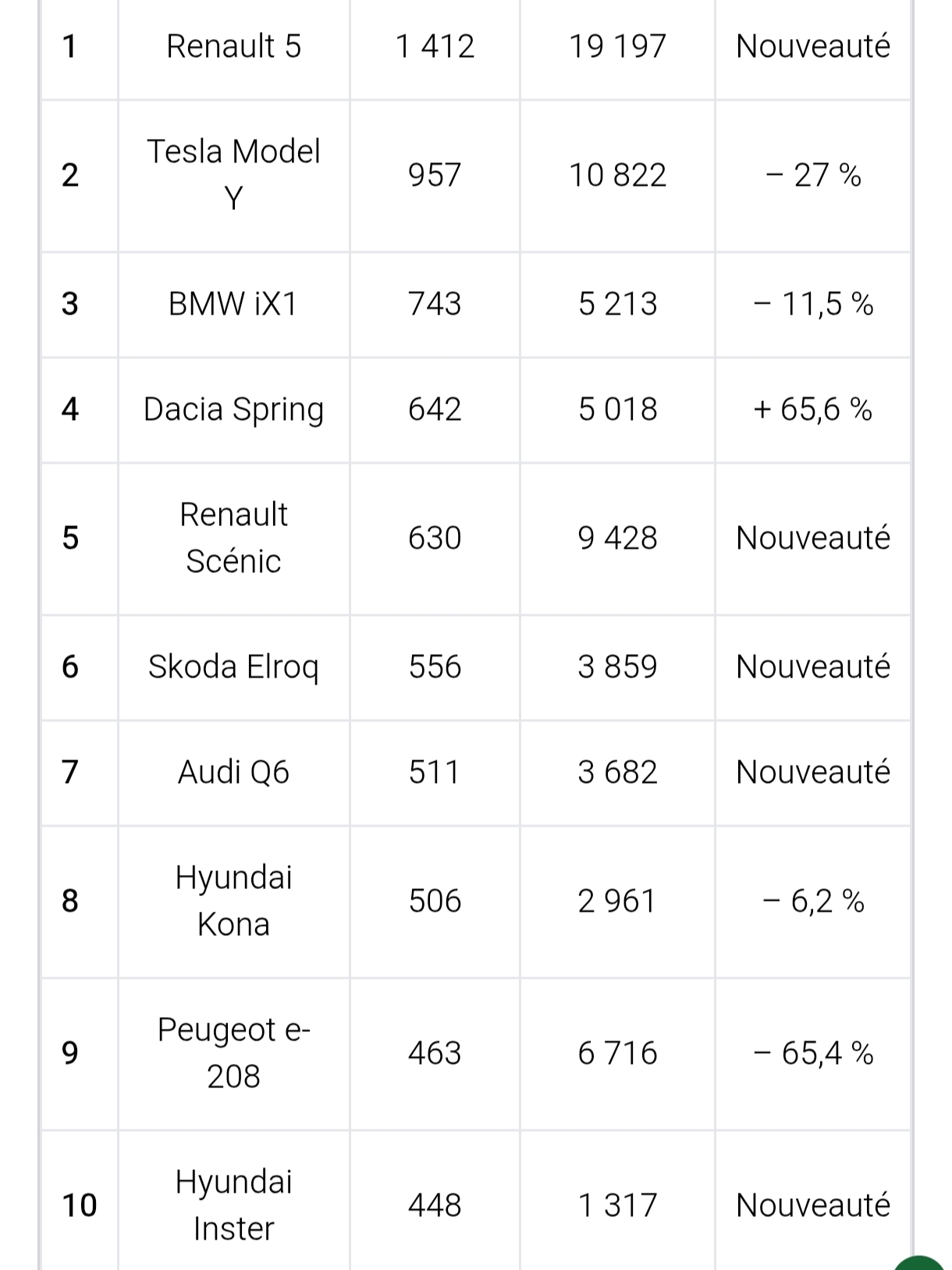Click the − 11,5 % variation cell
The width and height of the screenshot is (952, 1270).
point(812,304)
